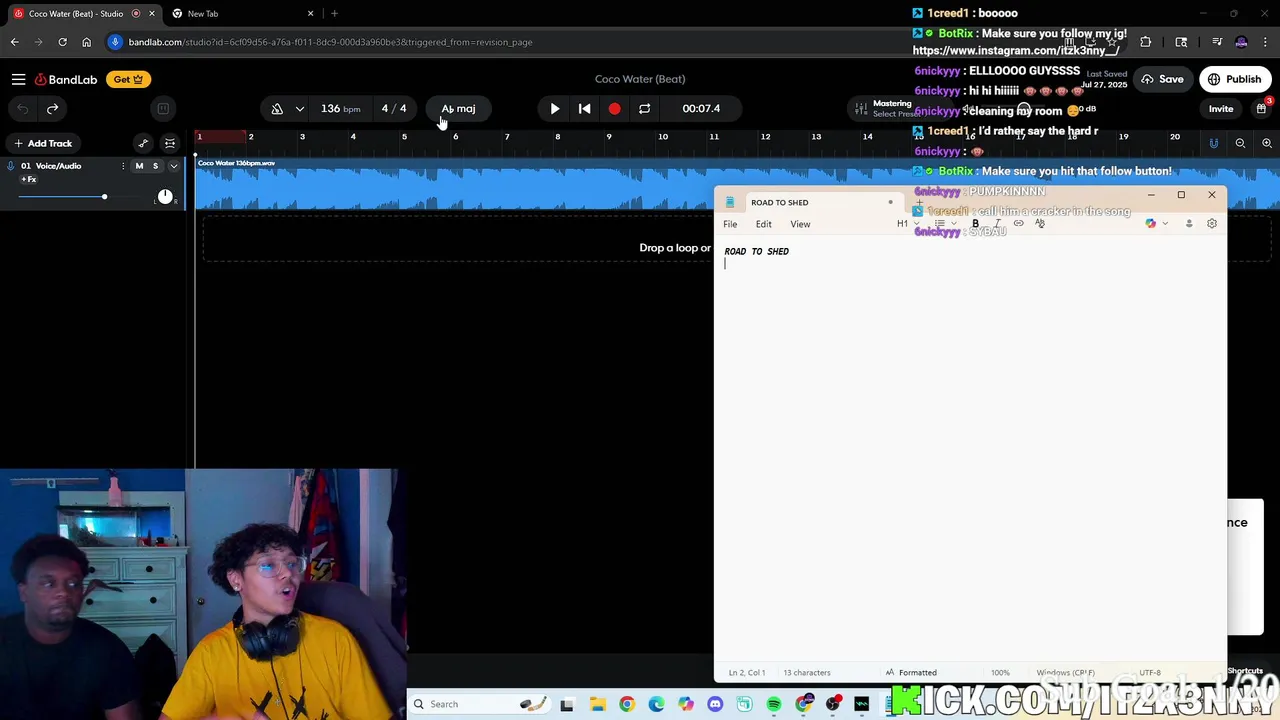The height and width of the screenshot is (720, 1280).
Task: Zoom out the timeline with magnifier
Action: pos(1240,143)
